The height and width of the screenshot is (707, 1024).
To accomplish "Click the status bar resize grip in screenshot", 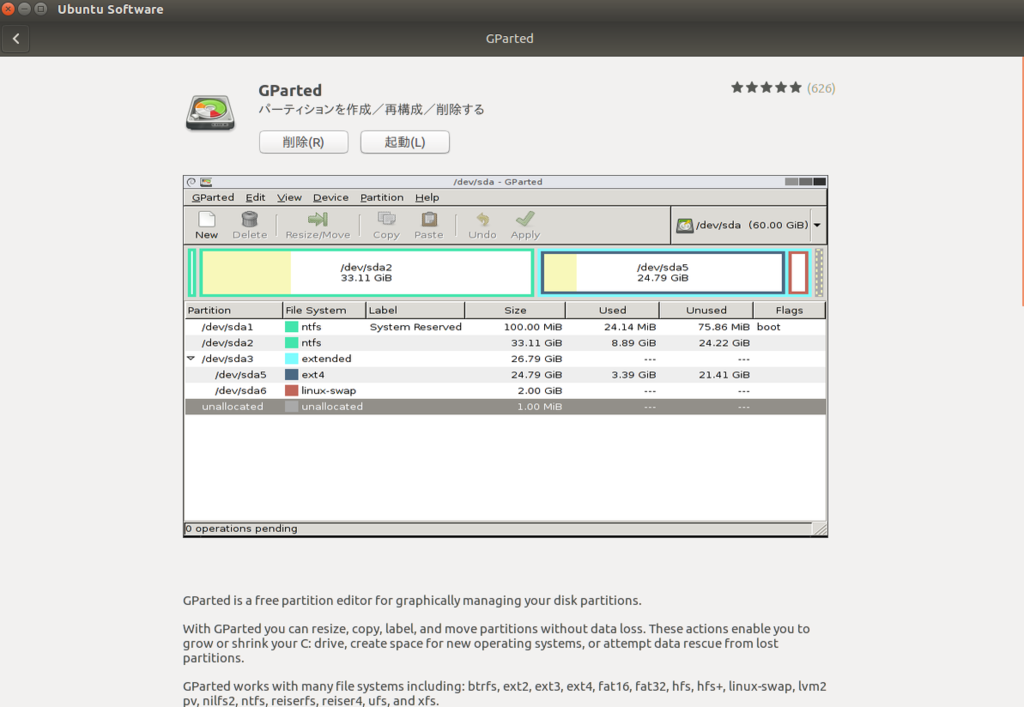I will point(820,529).
